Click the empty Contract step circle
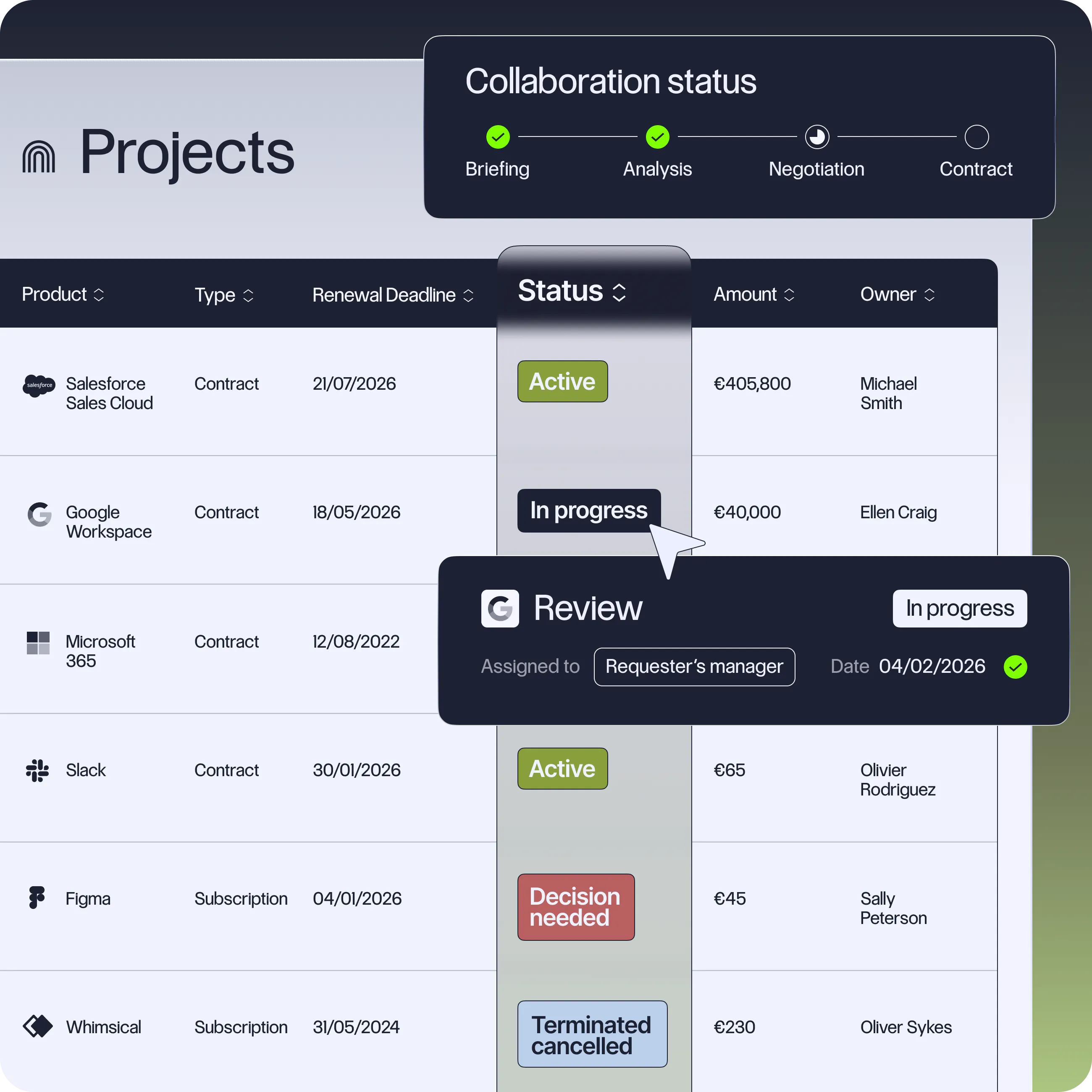The image size is (1092, 1092). [976, 137]
